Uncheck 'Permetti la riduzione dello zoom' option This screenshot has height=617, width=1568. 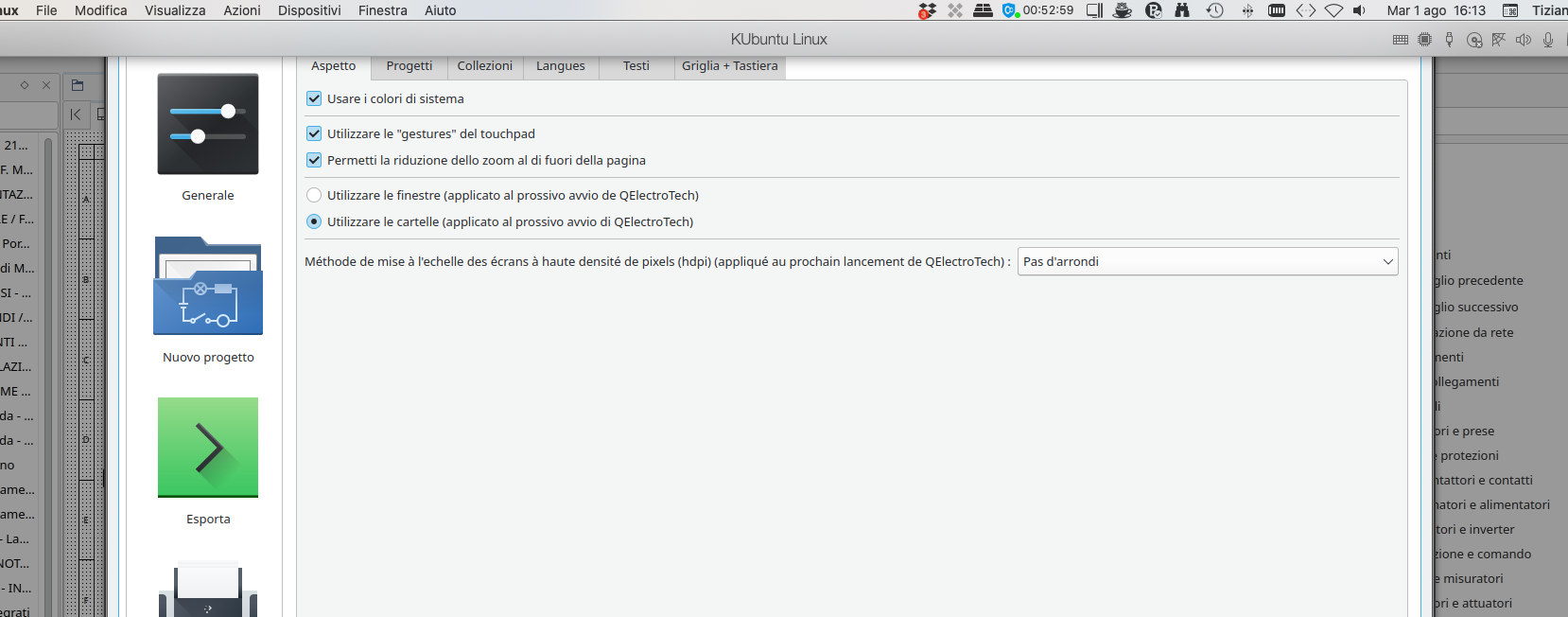314,160
